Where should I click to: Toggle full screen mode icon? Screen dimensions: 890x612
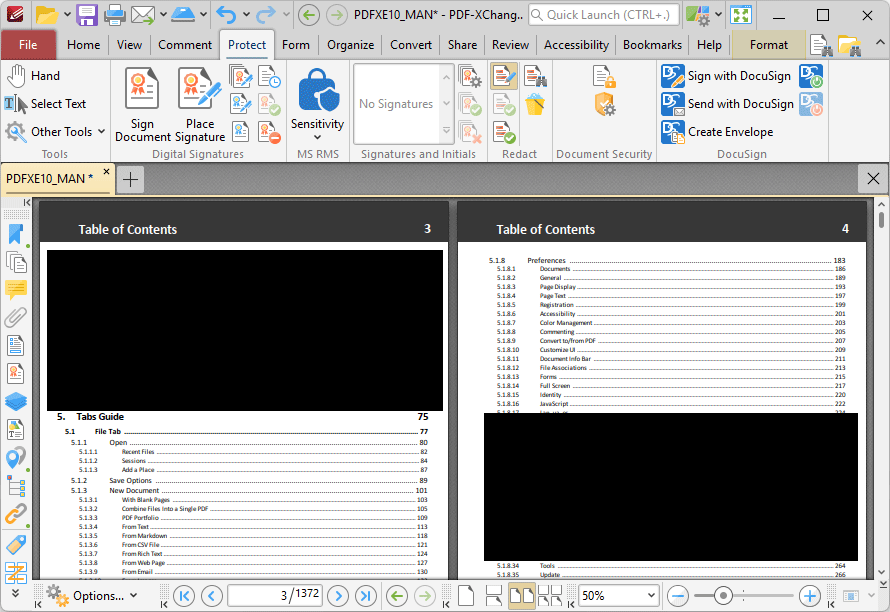741,15
